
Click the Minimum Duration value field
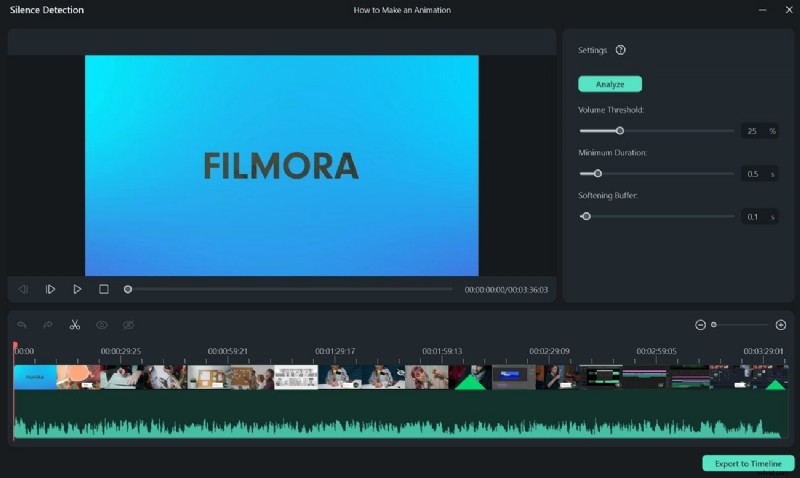pyautogui.click(x=752, y=174)
